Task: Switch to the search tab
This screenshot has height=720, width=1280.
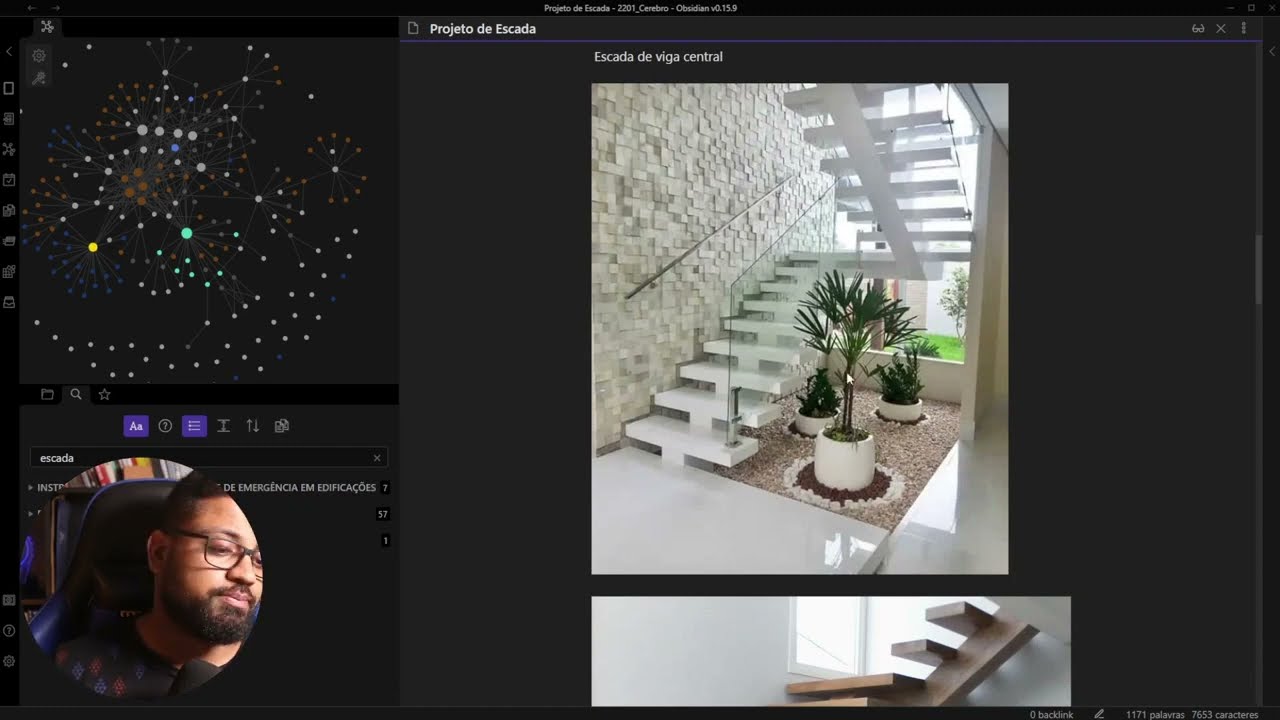Action: coord(76,394)
